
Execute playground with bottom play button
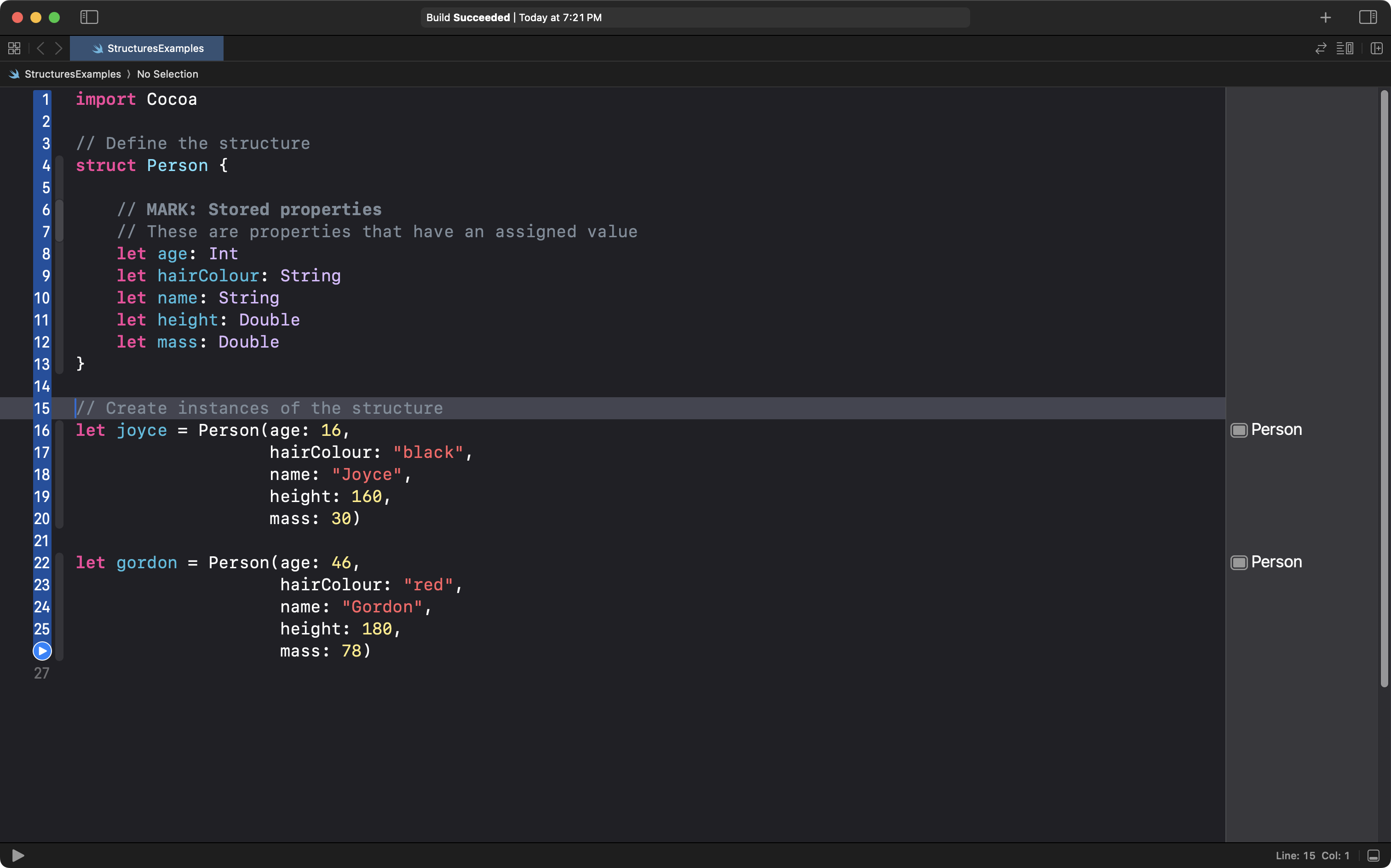point(18,856)
